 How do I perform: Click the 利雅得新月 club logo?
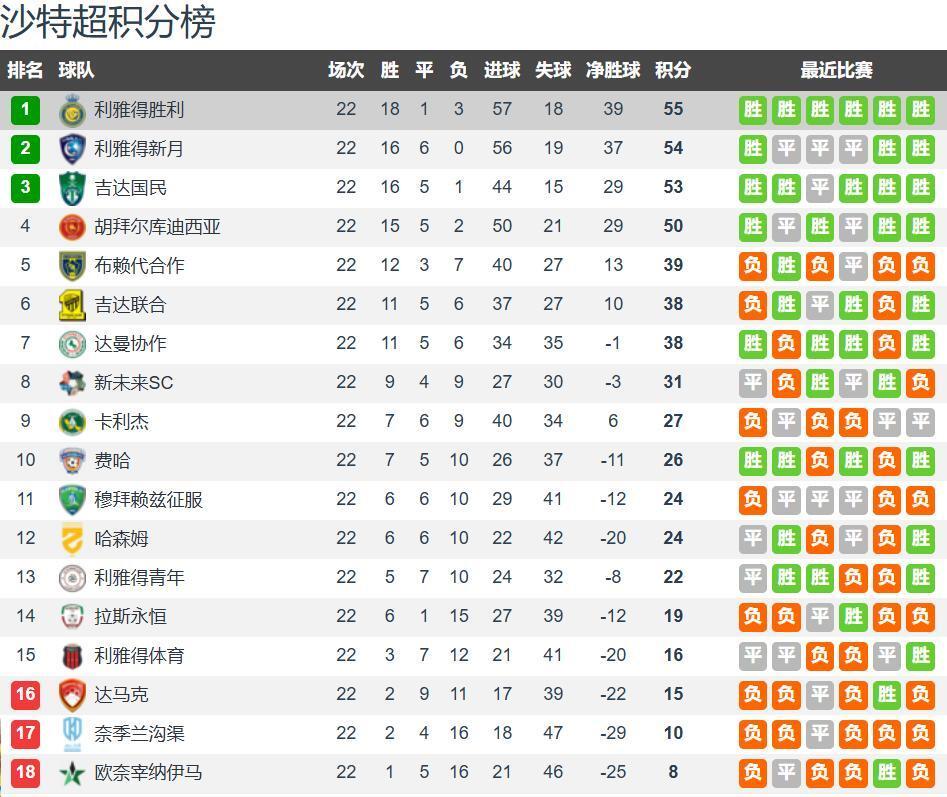point(72,148)
